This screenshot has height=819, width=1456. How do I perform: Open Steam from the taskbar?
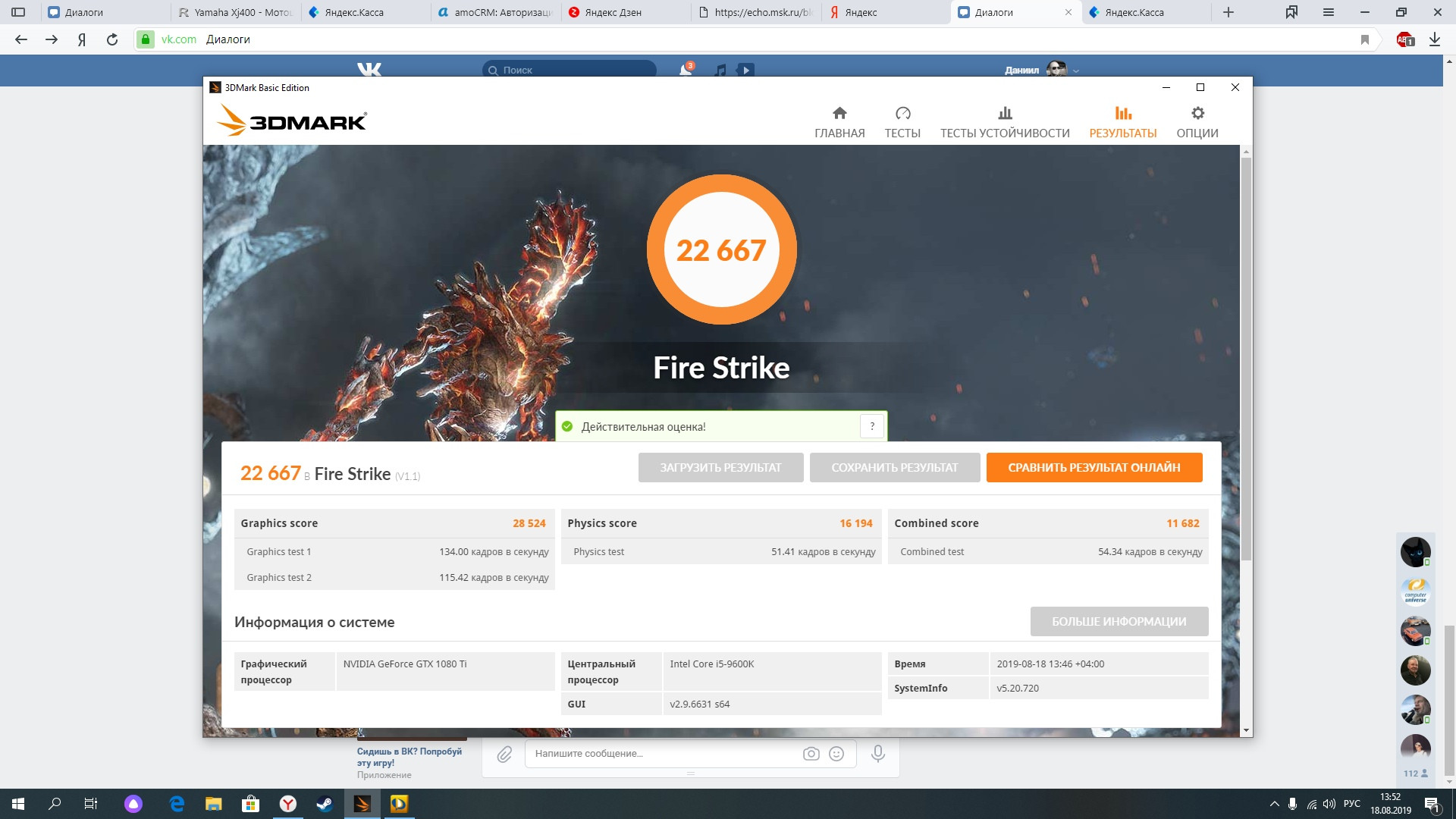click(325, 804)
